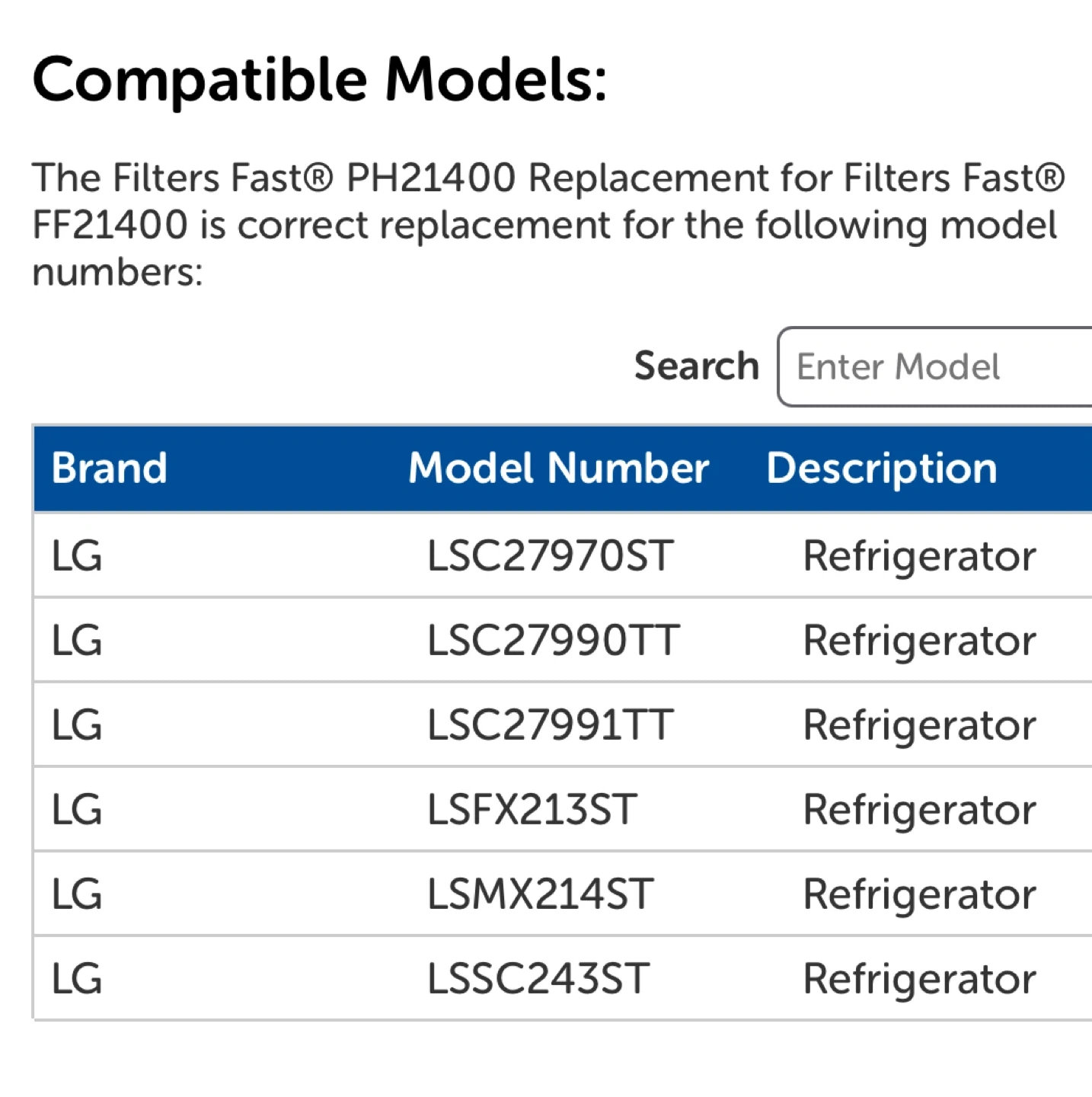This screenshot has height=1097, width=1092.
Task: Click the Compatible Models heading
Action: (320, 79)
